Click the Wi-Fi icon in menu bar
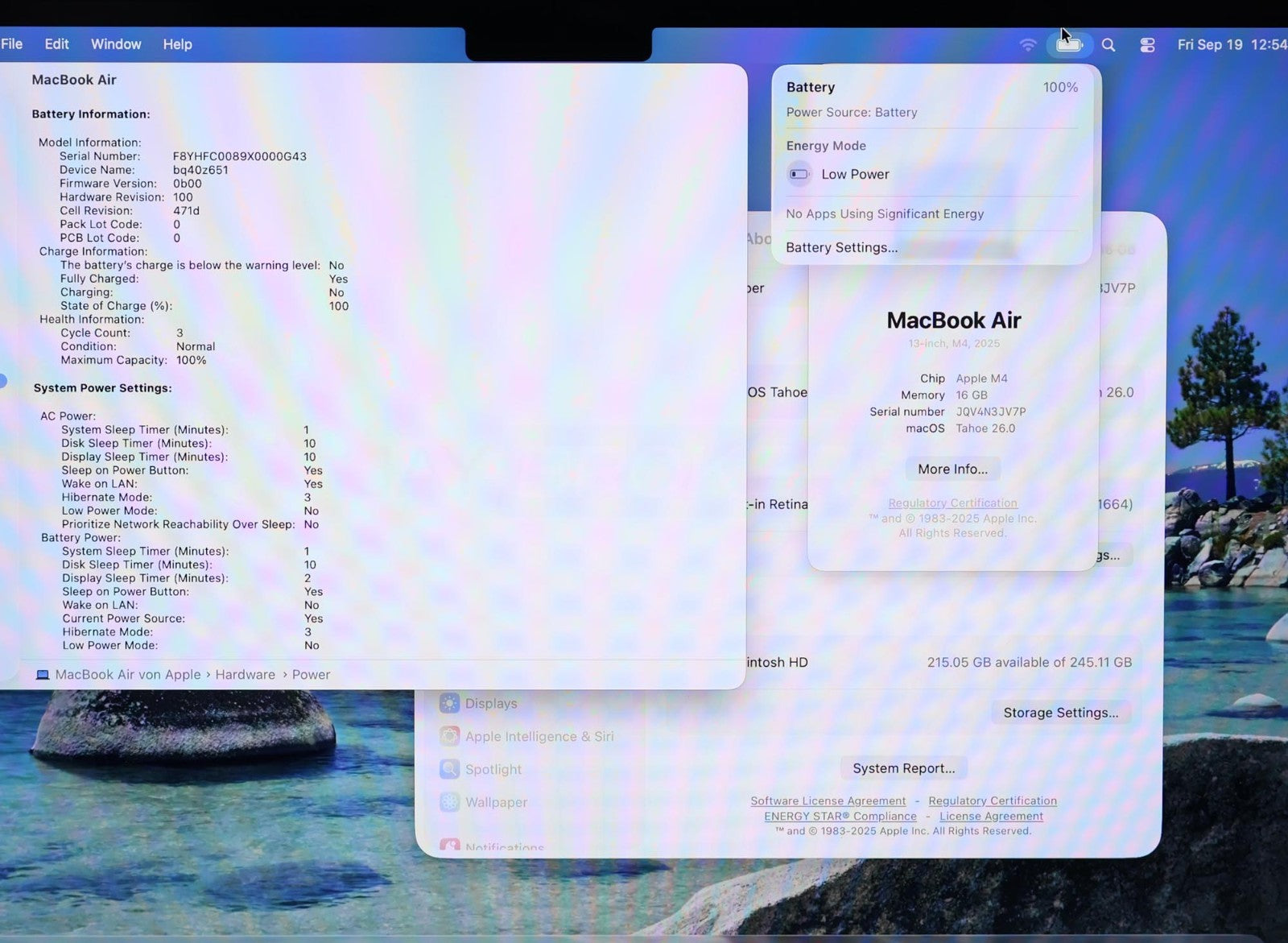This screenshot has height=943, width=1288. [x=1027, y=45]
